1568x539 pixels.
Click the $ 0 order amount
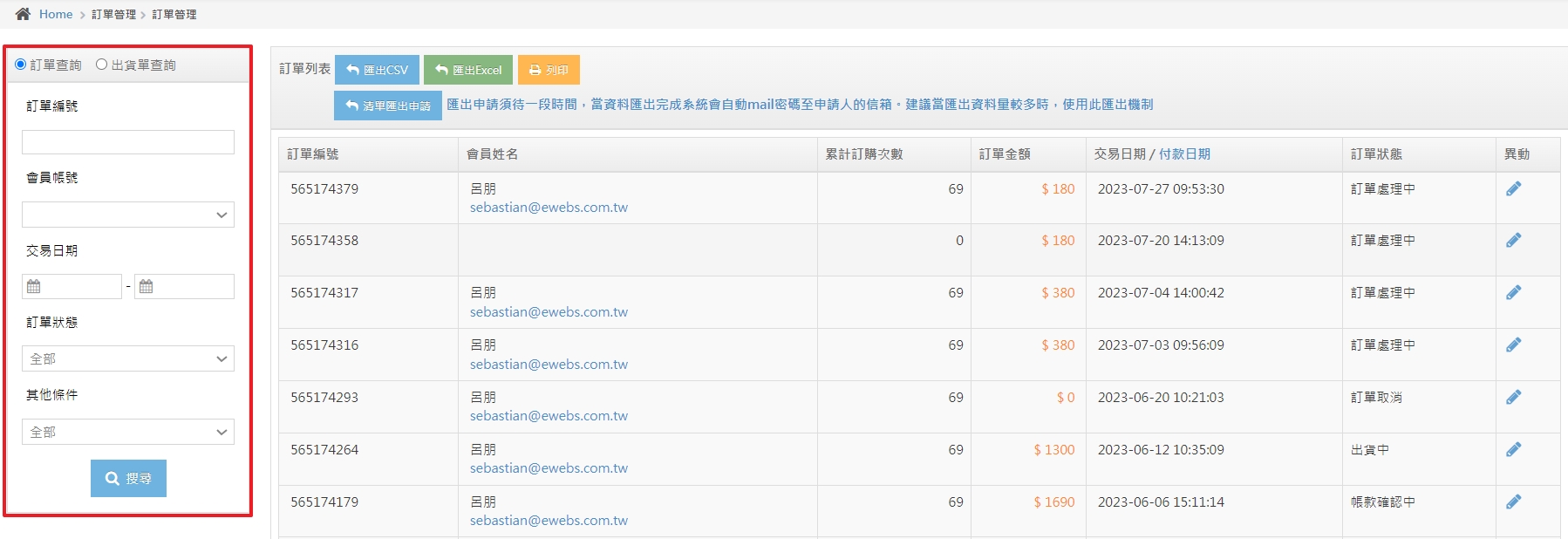(1066, 398)
